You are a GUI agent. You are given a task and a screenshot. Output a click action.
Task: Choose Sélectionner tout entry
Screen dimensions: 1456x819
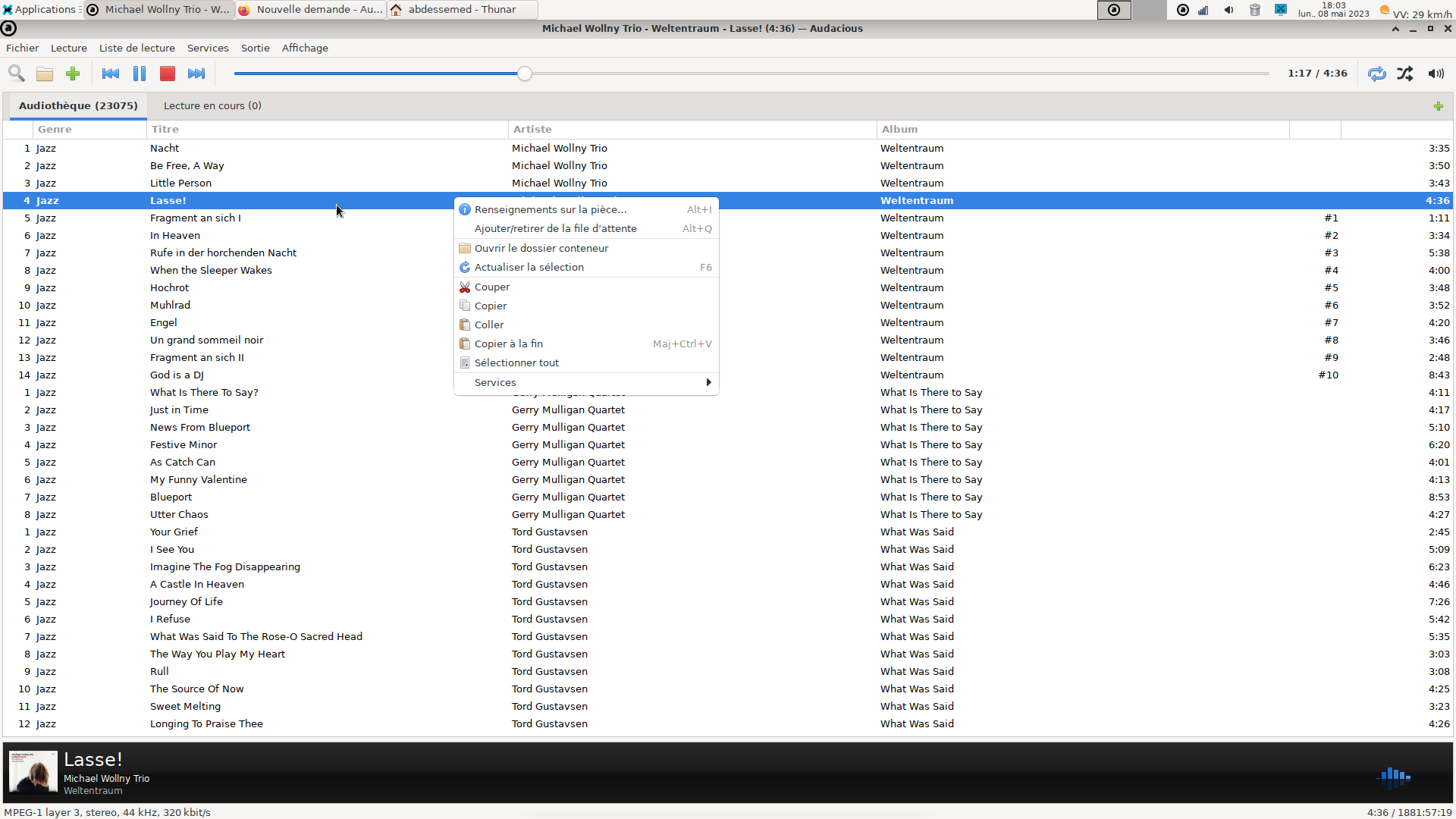(x=586, y=362)
